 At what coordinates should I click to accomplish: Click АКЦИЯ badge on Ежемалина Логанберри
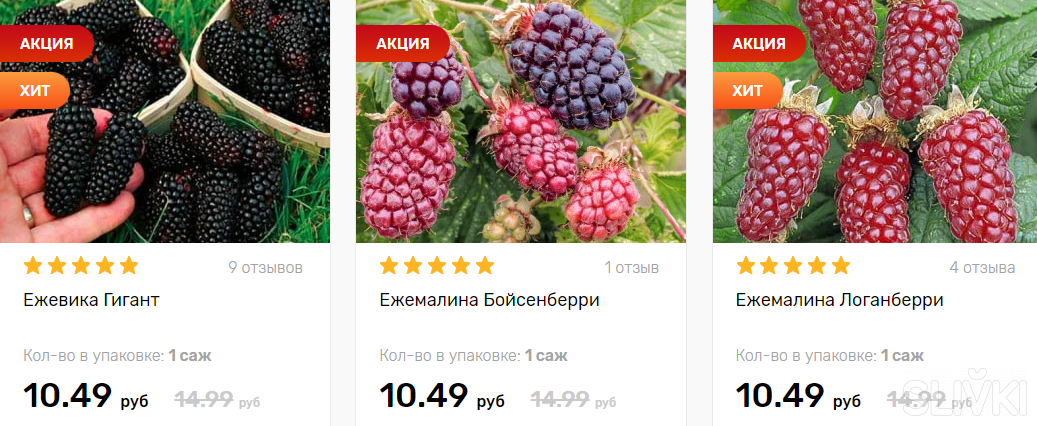tap(759, 44)
